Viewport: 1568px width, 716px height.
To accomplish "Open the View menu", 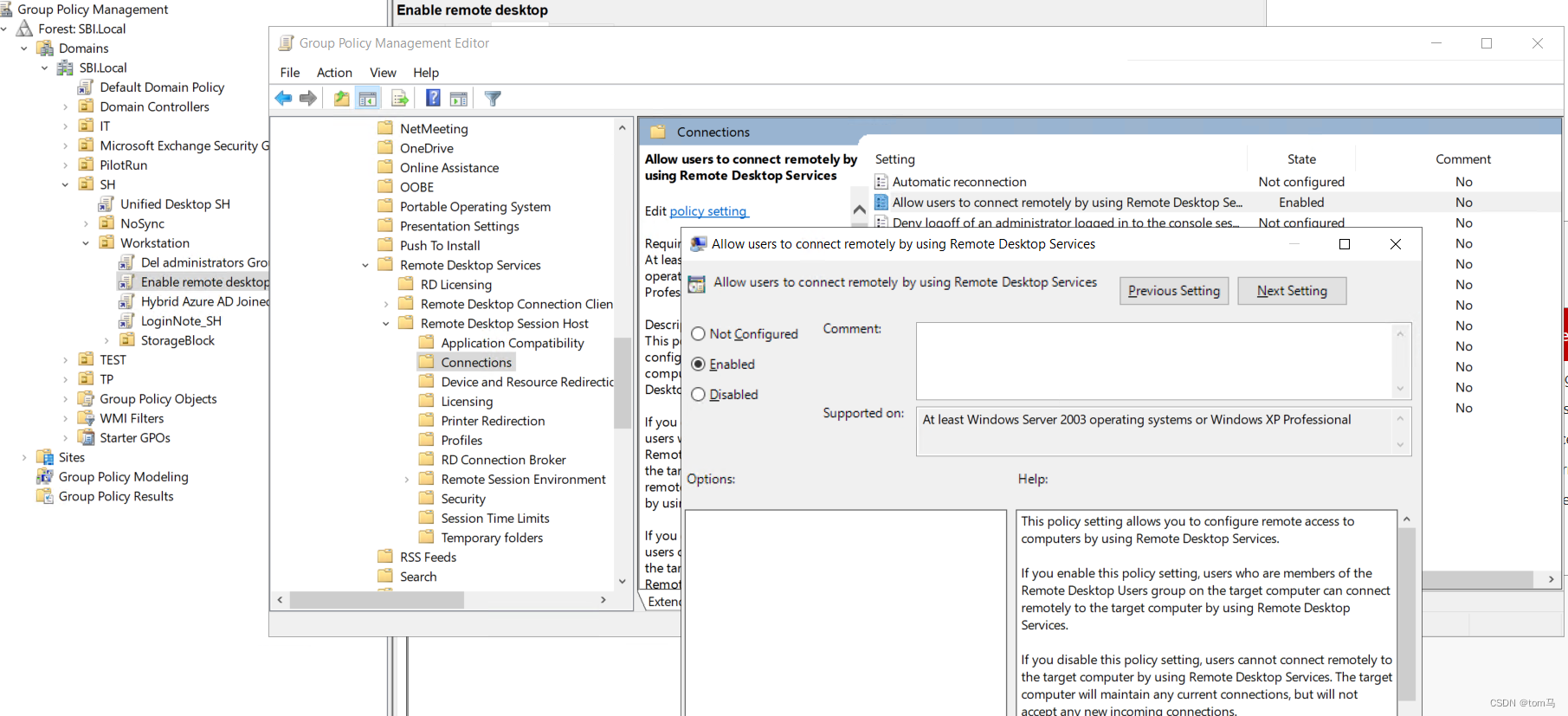I will click(x=383, y=73).
